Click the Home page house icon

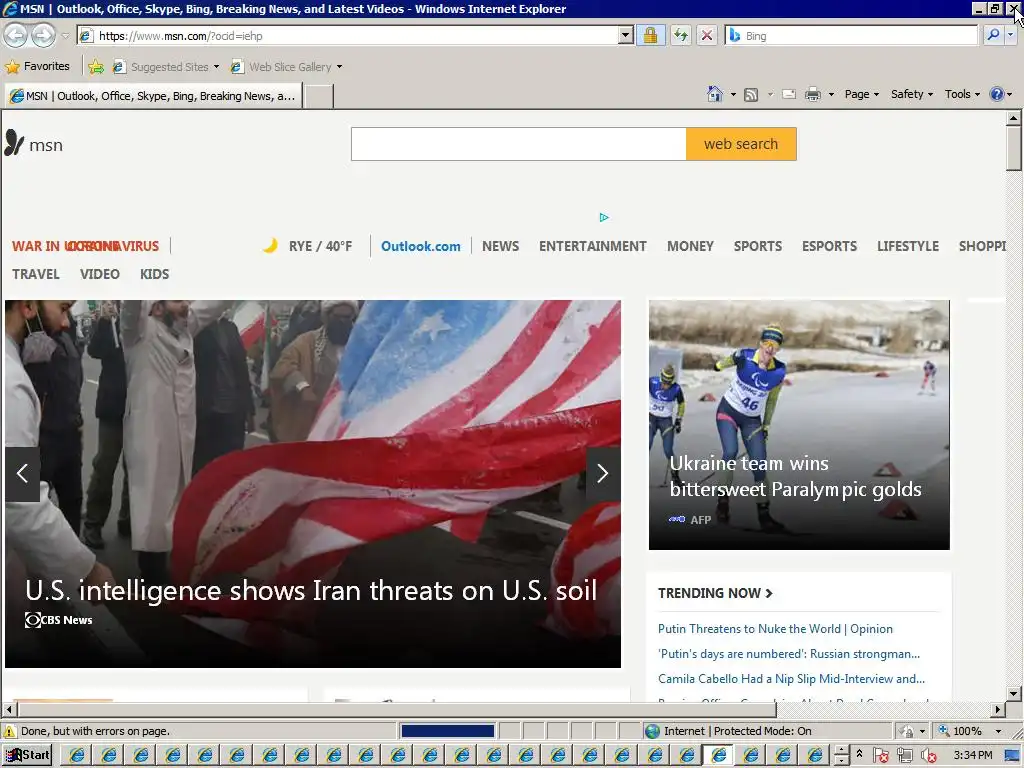(715, 94)
